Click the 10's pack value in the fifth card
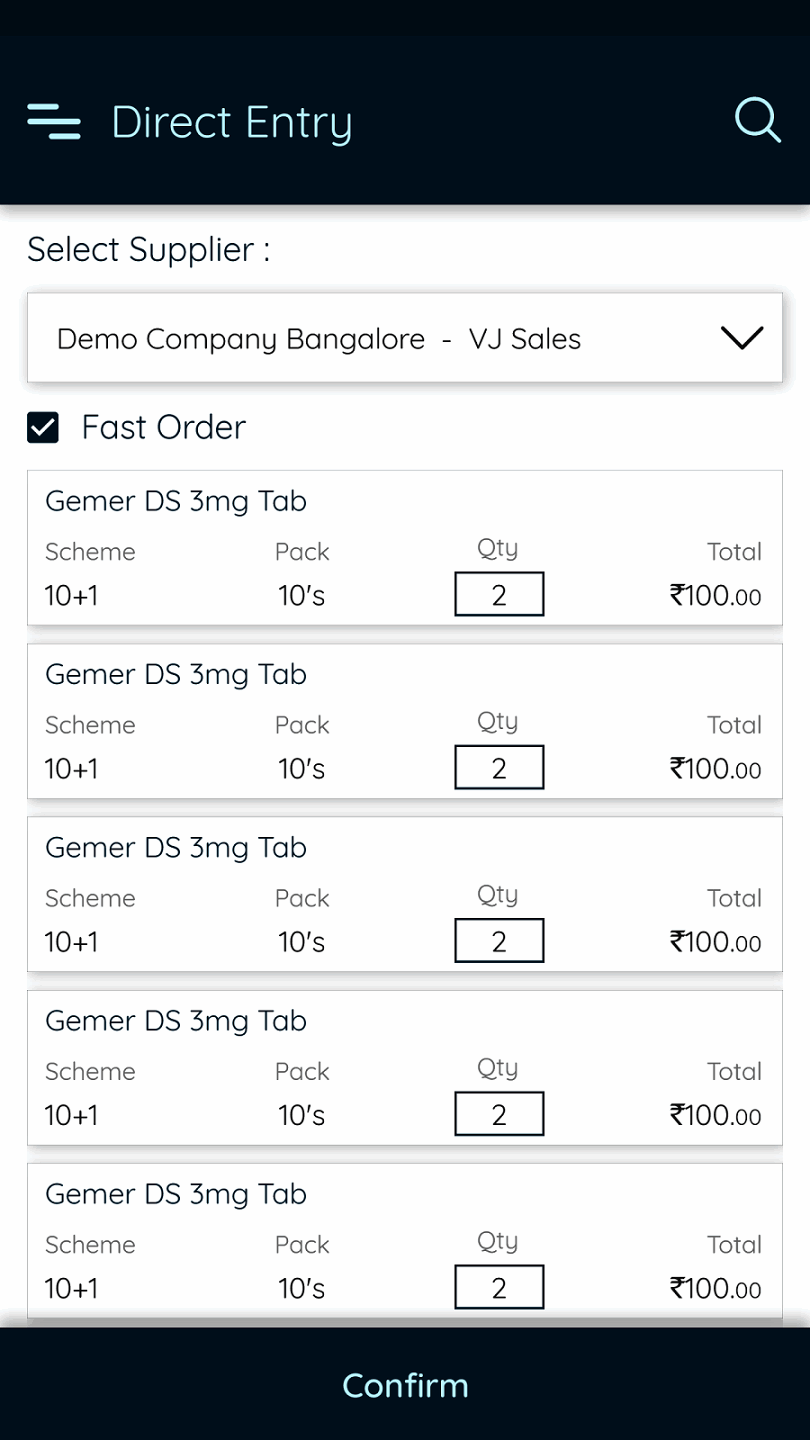The height and width of the screenshot is (1440, 810). point(301,1288)
